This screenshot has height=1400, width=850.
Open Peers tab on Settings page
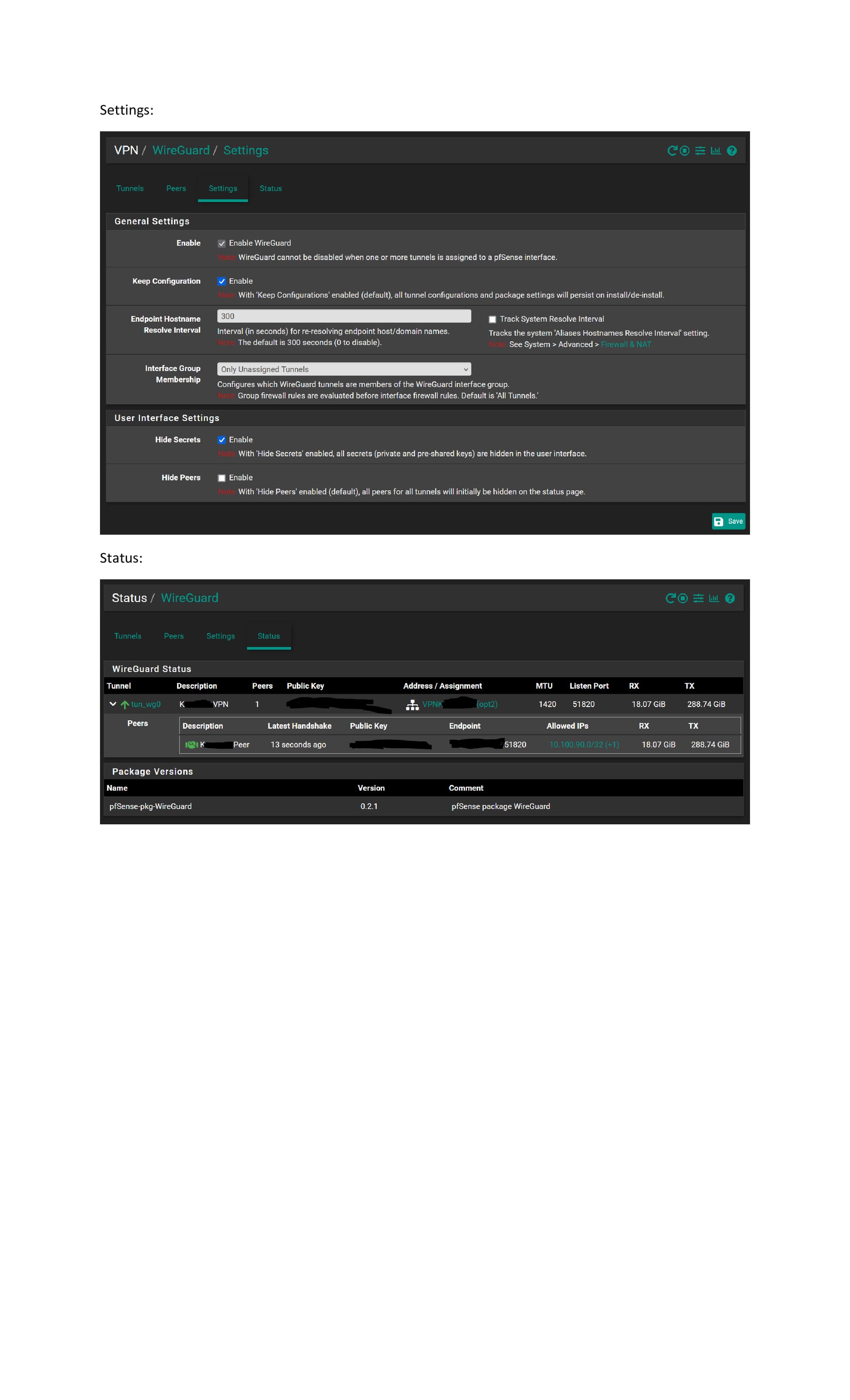[x=176, y=189]
